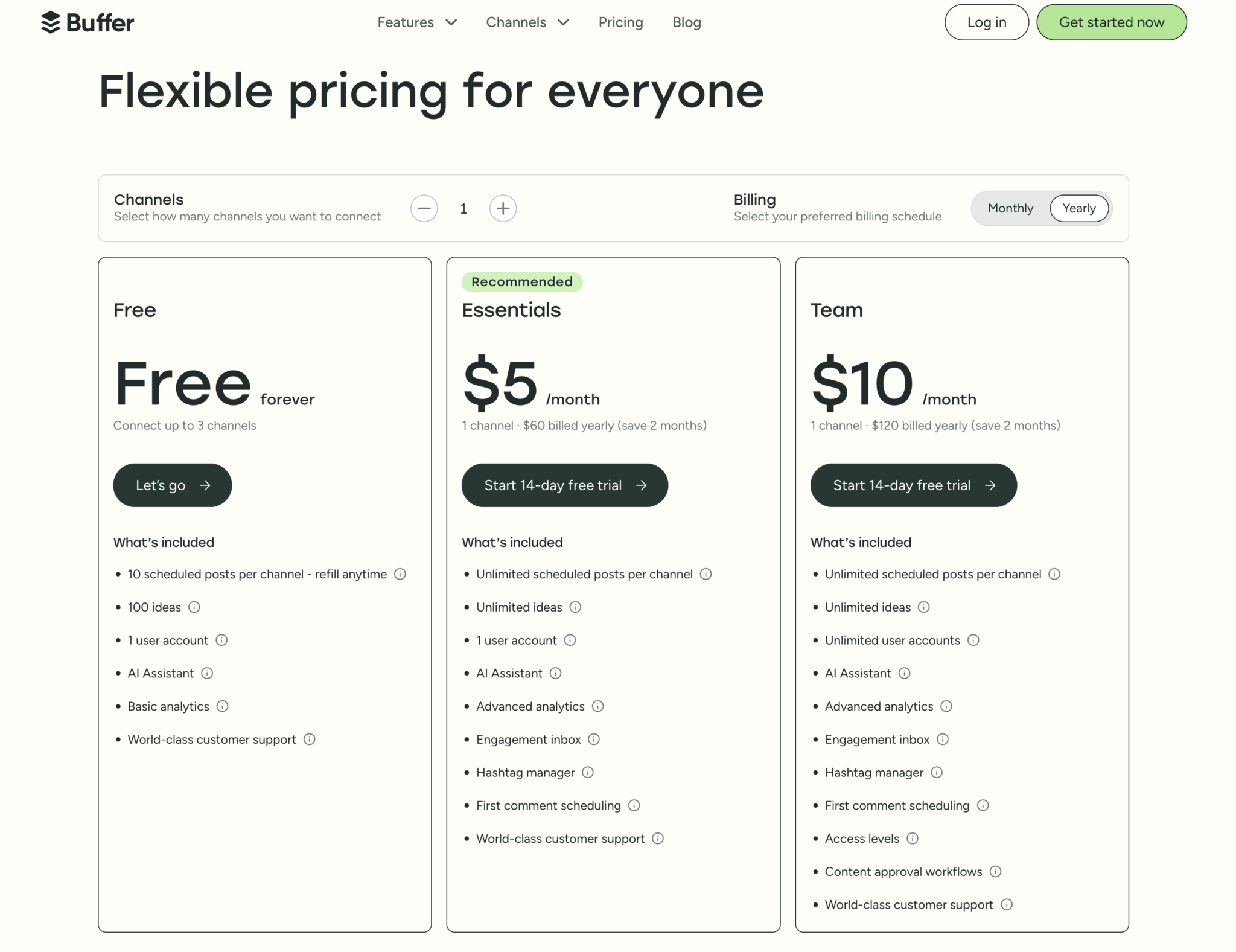Viewport: 1236px width, 952px height.
Task: Start the 14-day free trial for Essentials
Action: click(x=564, y=485)
